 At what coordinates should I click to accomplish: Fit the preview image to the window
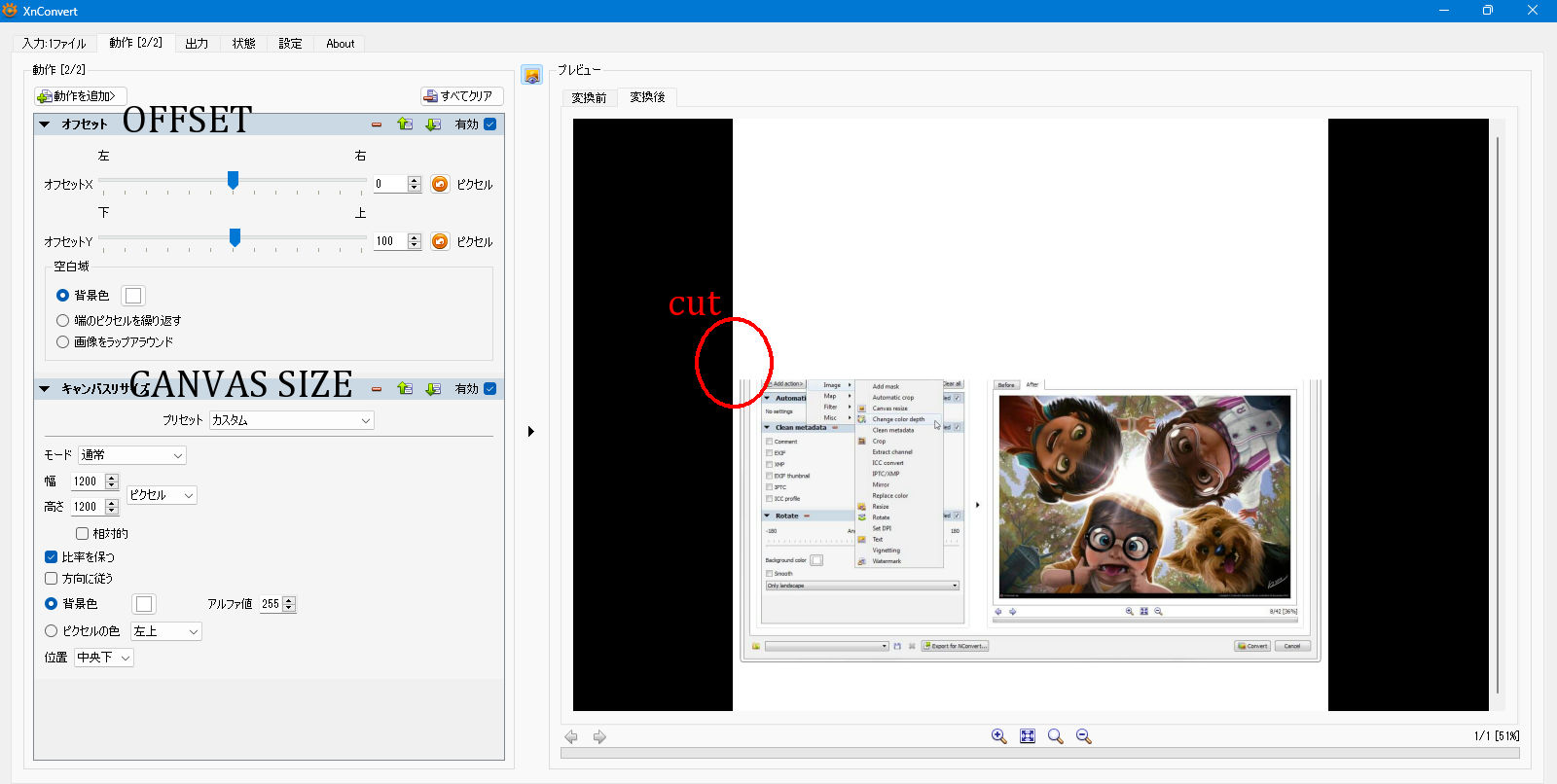click(1027, 736)
